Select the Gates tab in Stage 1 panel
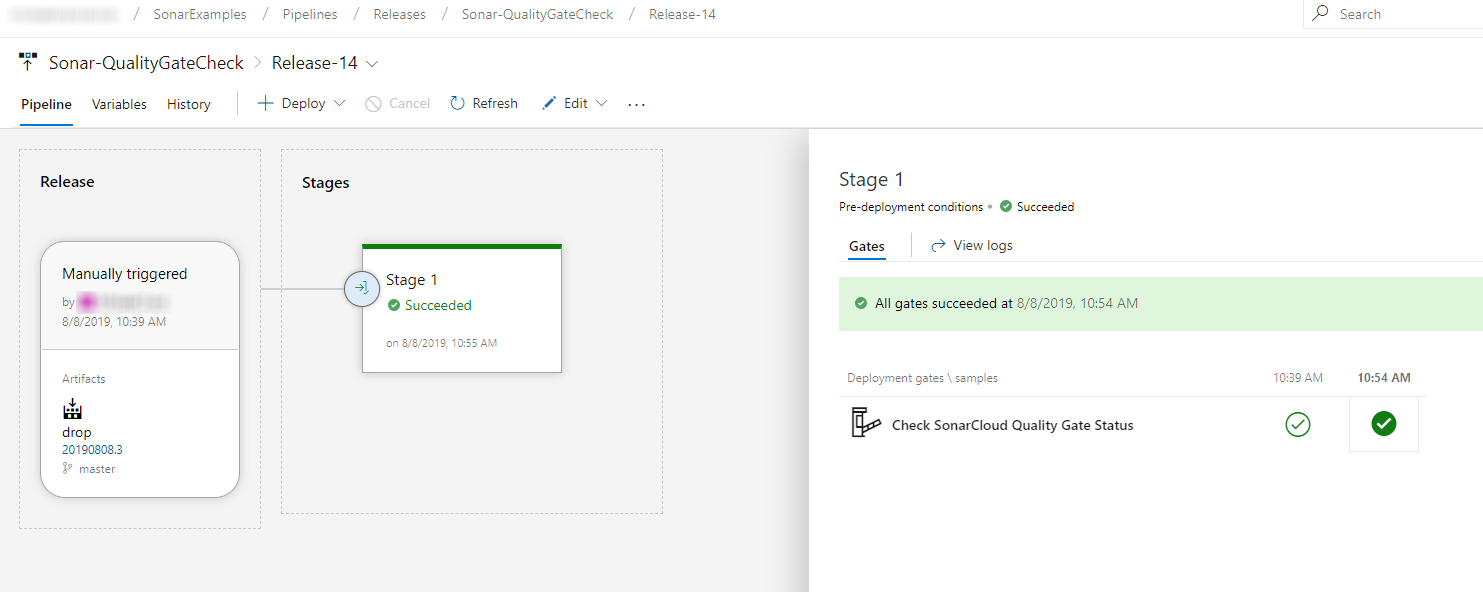Viewport: 1483px width, 592px height. coord(867,246)
